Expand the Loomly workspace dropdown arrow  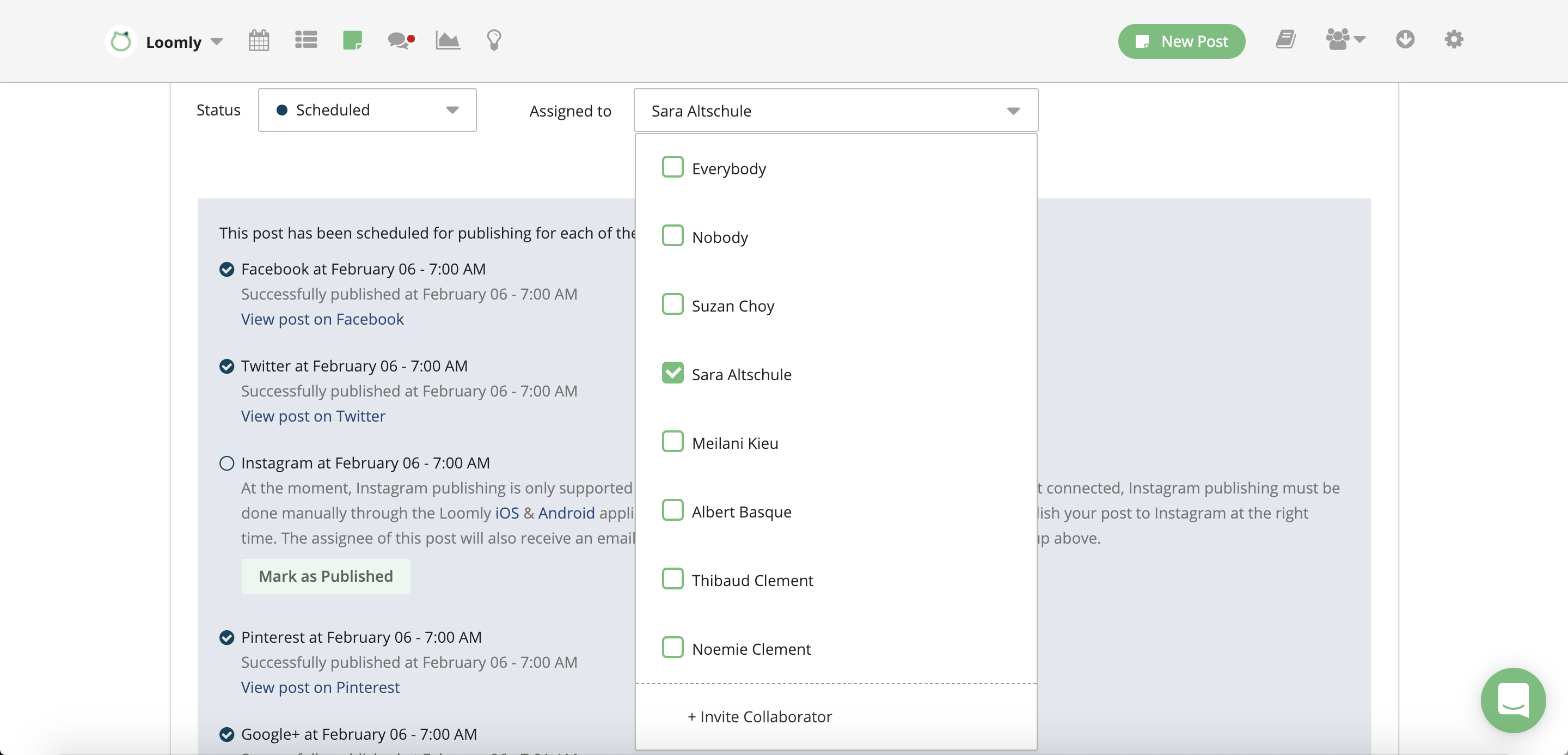217,41
